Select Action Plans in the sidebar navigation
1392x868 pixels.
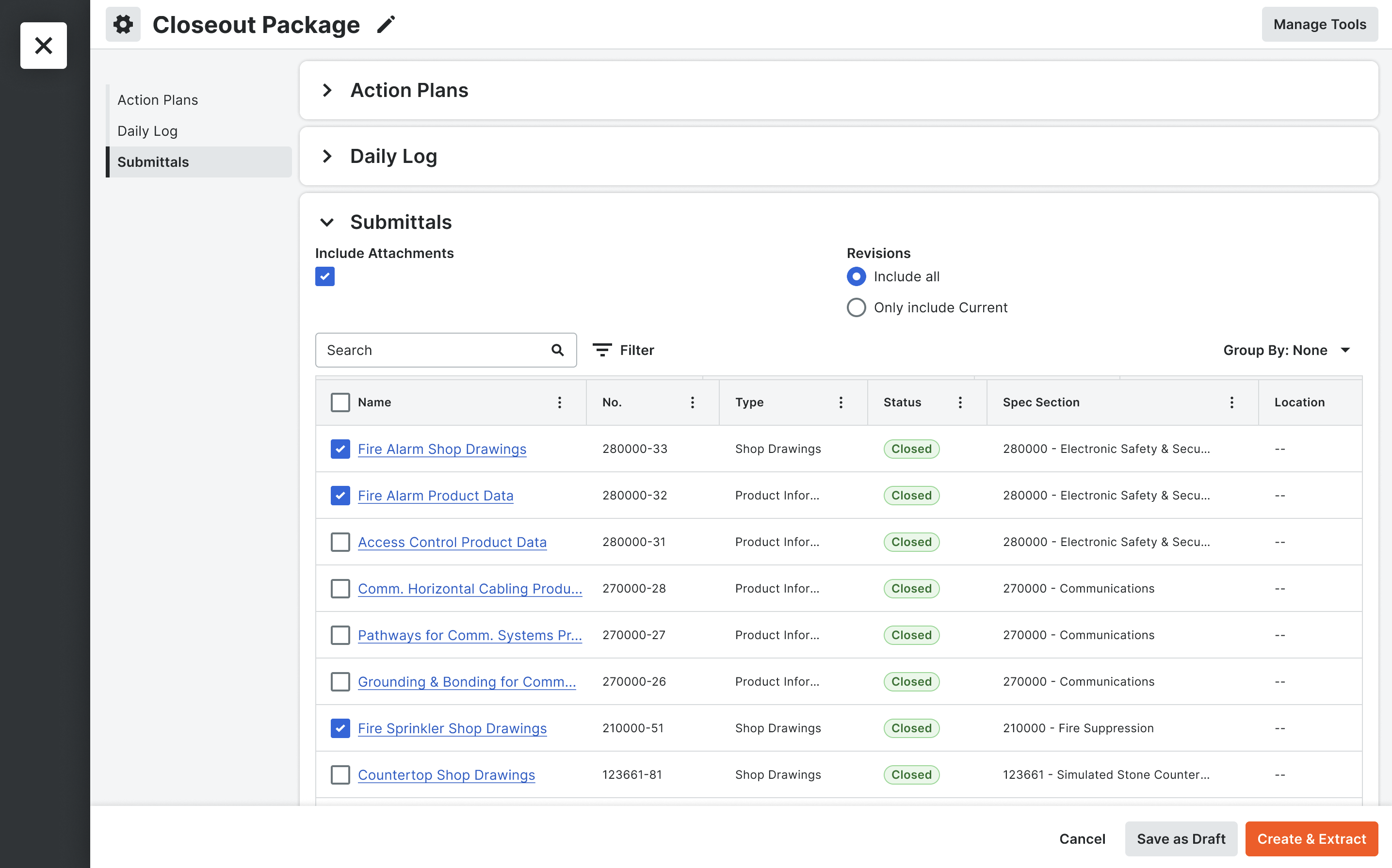coord(158,100)
